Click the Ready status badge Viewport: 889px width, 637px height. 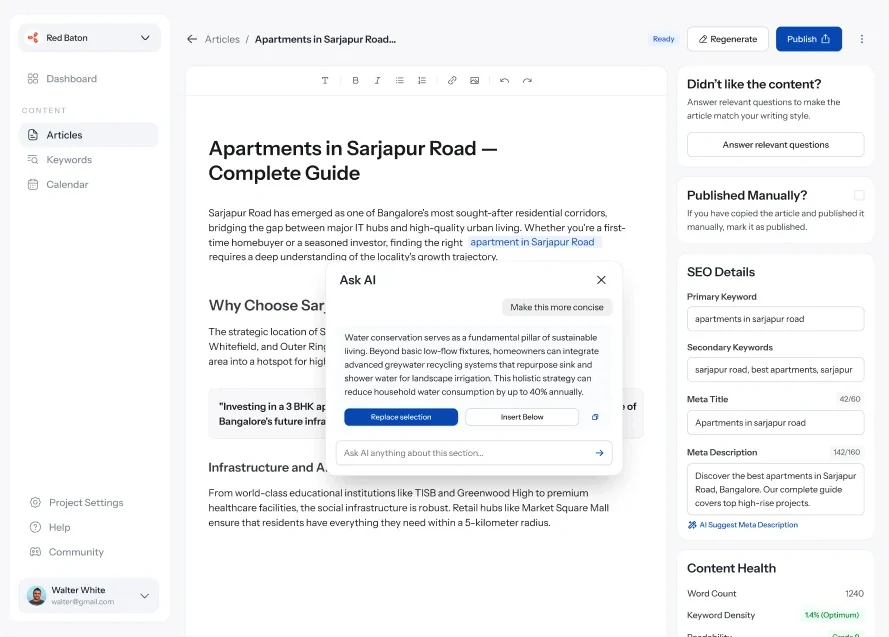pyautogui.click(x=663, y=39)
